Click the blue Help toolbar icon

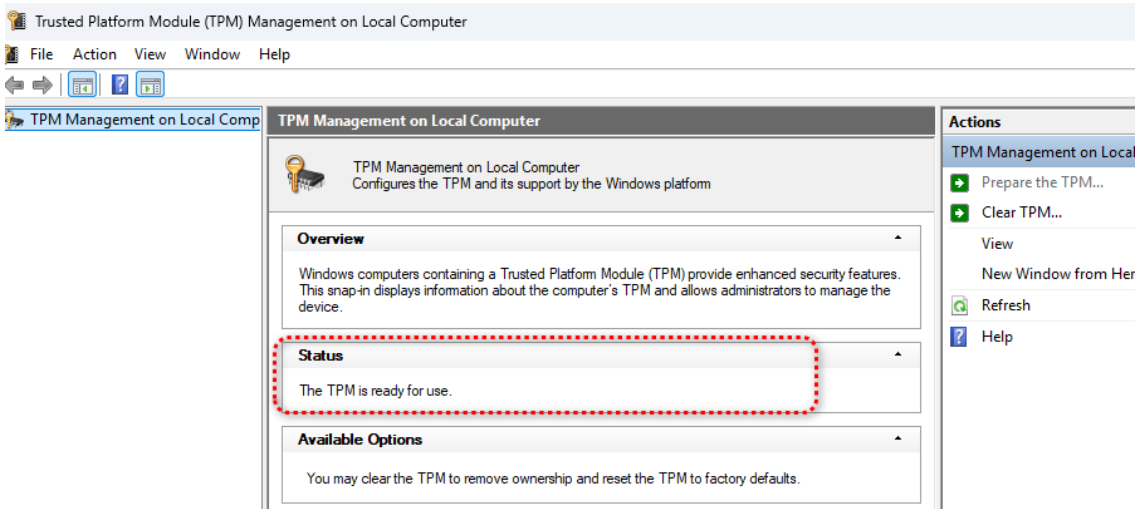coord(120,85)
